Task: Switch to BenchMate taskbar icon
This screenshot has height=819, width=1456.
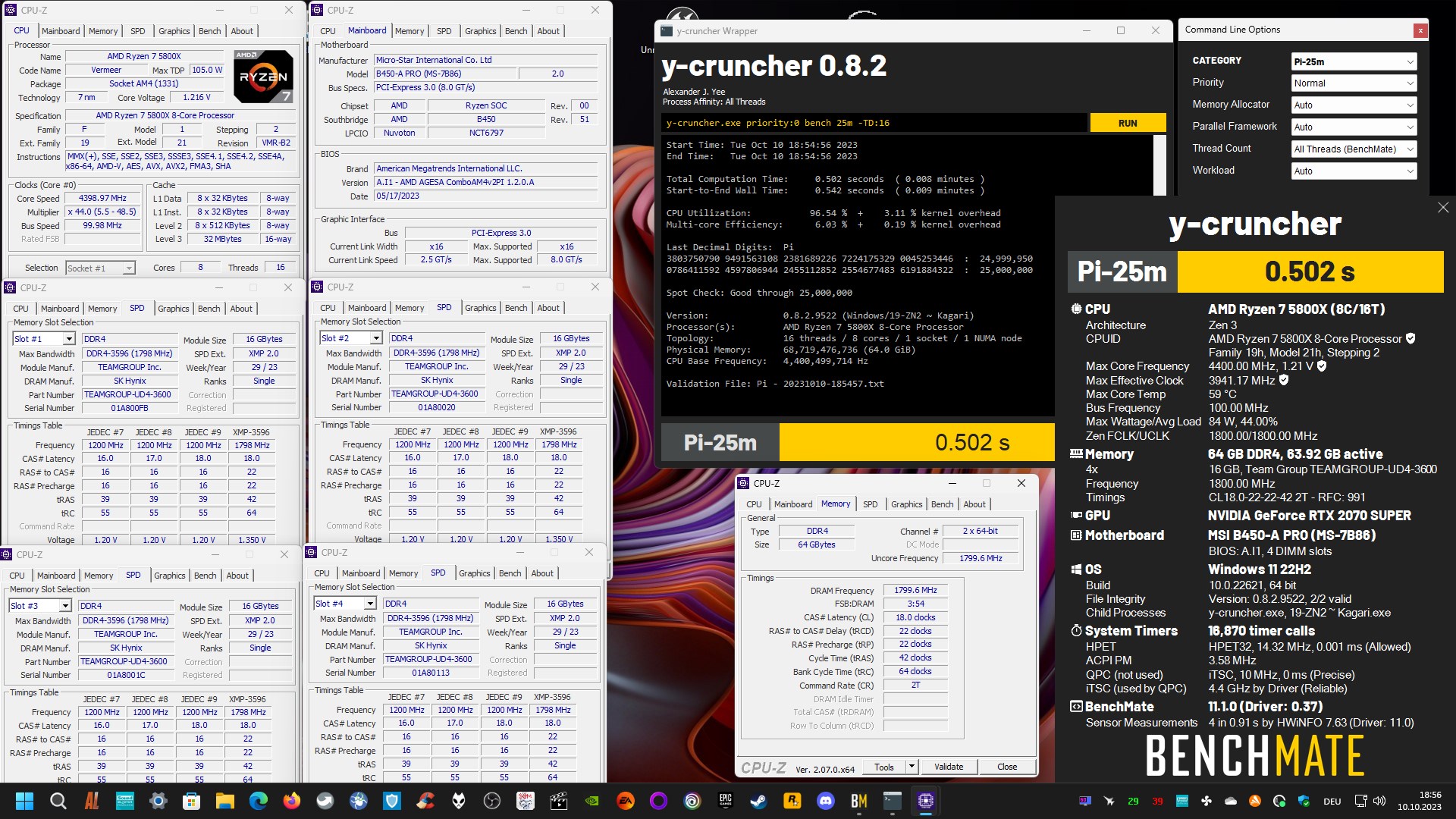Action: 859,801
